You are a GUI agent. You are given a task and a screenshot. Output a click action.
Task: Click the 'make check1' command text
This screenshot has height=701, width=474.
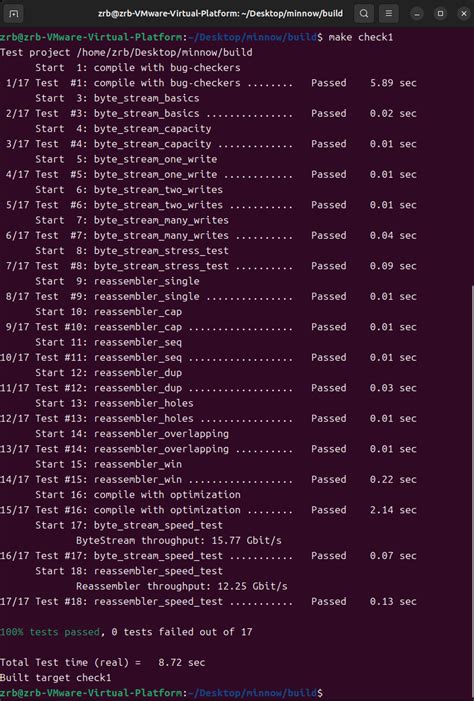pos(360,37)
